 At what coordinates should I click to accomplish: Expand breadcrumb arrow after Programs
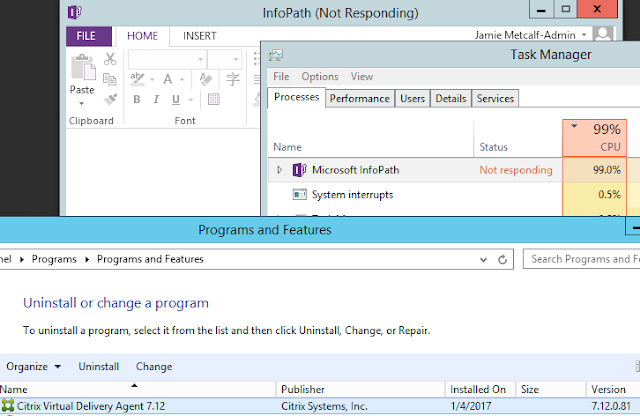pos(87,259)
